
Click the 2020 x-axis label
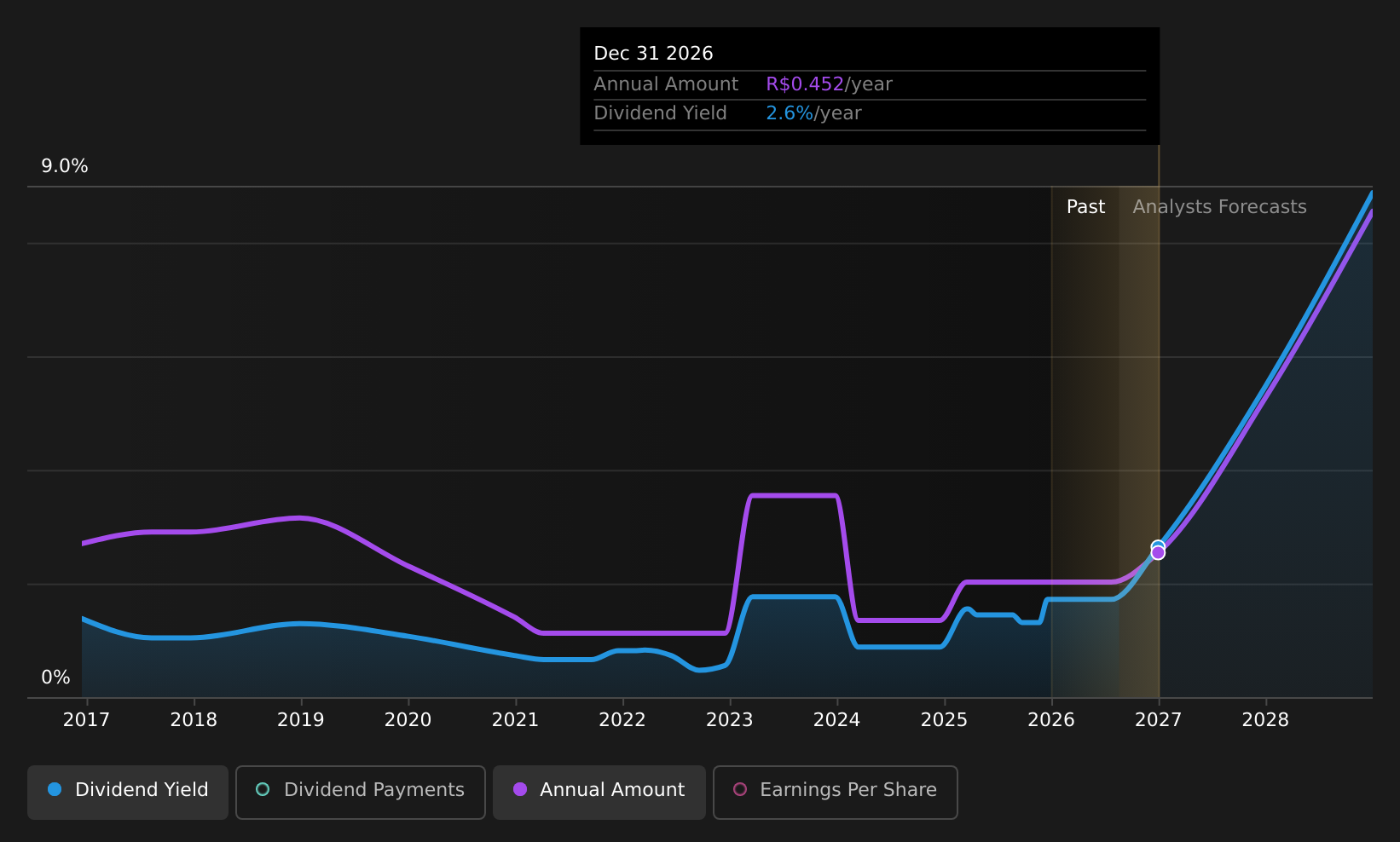tap(408, 720)
